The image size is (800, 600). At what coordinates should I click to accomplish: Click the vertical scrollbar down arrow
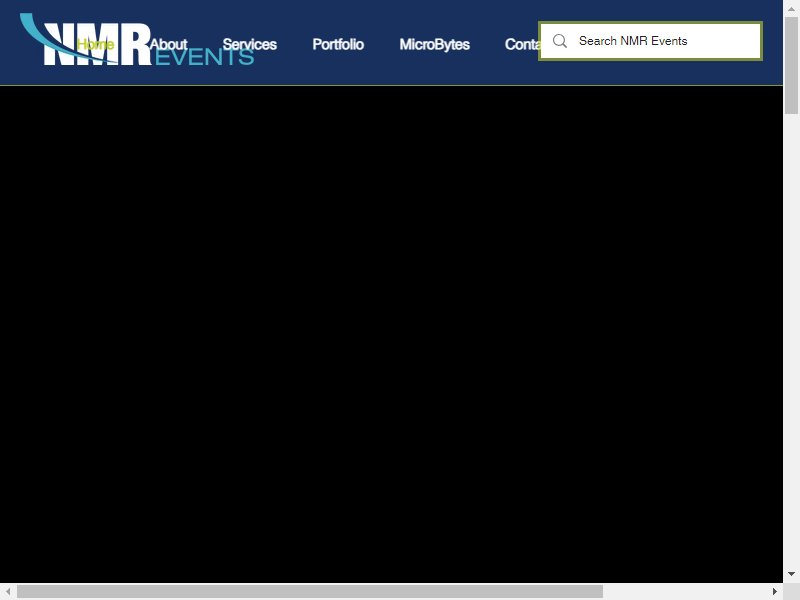(791, 574)
